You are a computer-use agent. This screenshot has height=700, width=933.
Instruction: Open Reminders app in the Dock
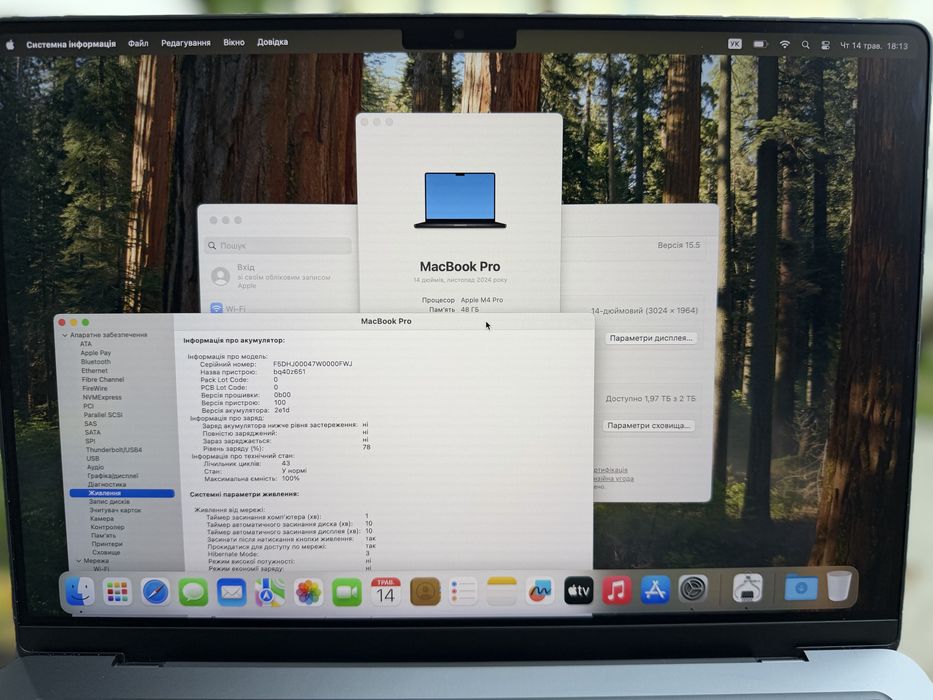[463, 592]
